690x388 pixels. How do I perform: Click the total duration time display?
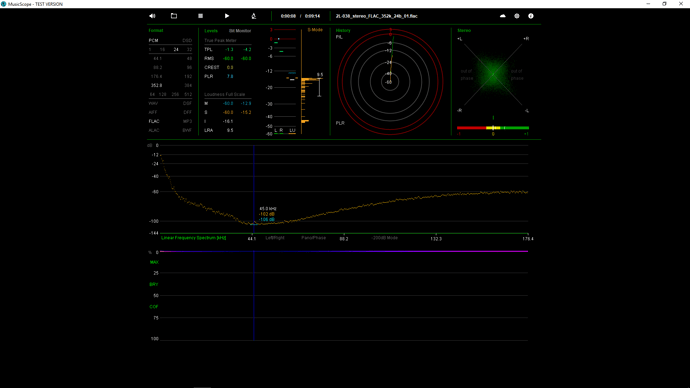[x=312, y=16]
